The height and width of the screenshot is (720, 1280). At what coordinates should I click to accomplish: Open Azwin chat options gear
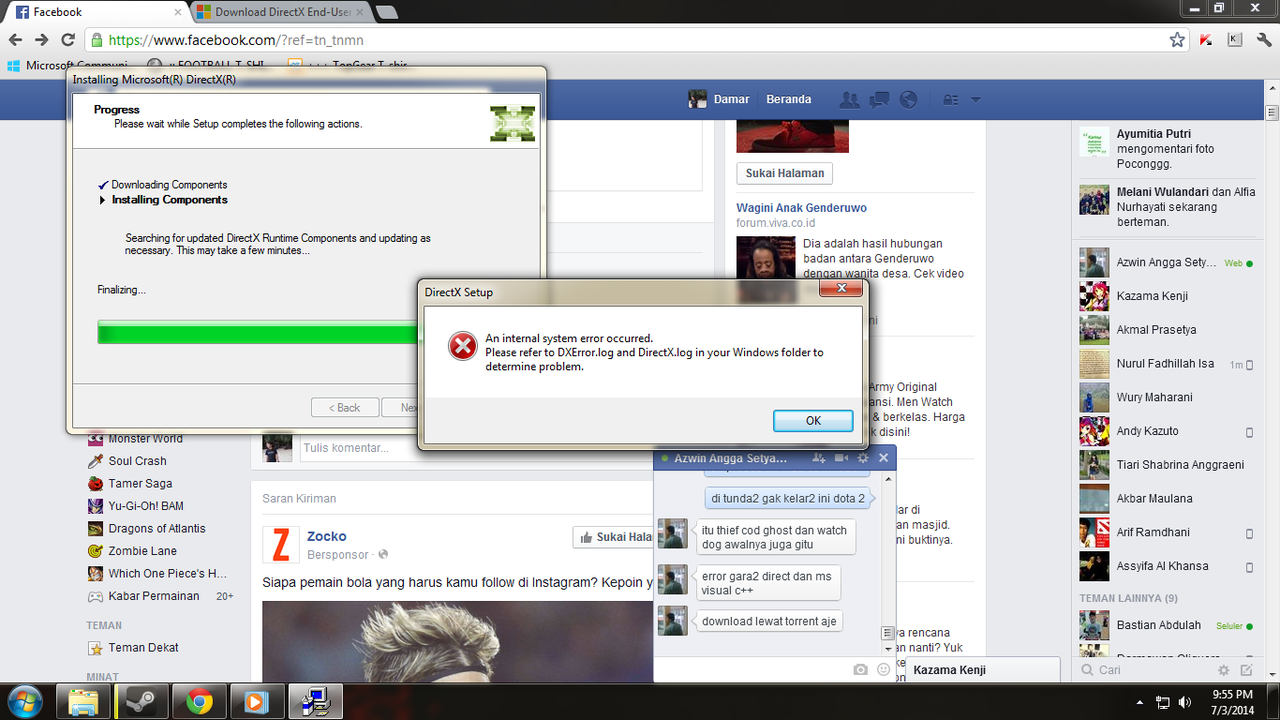863,458
